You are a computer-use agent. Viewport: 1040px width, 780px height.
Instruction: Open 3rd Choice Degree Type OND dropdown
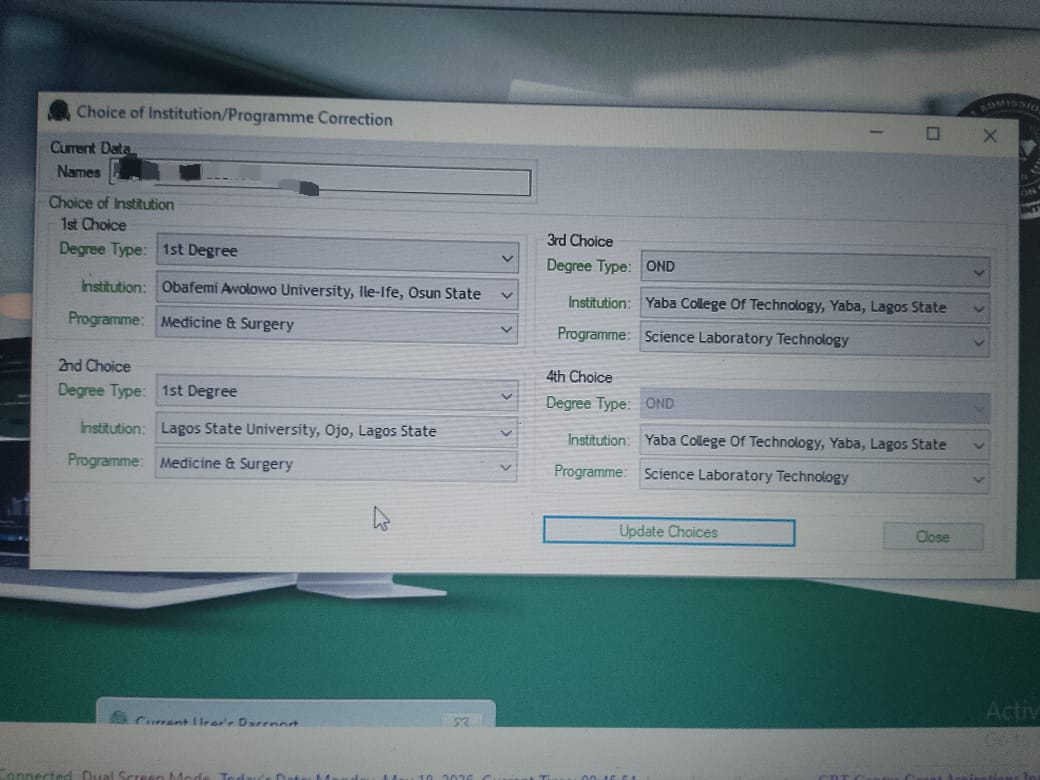[815, 269]
